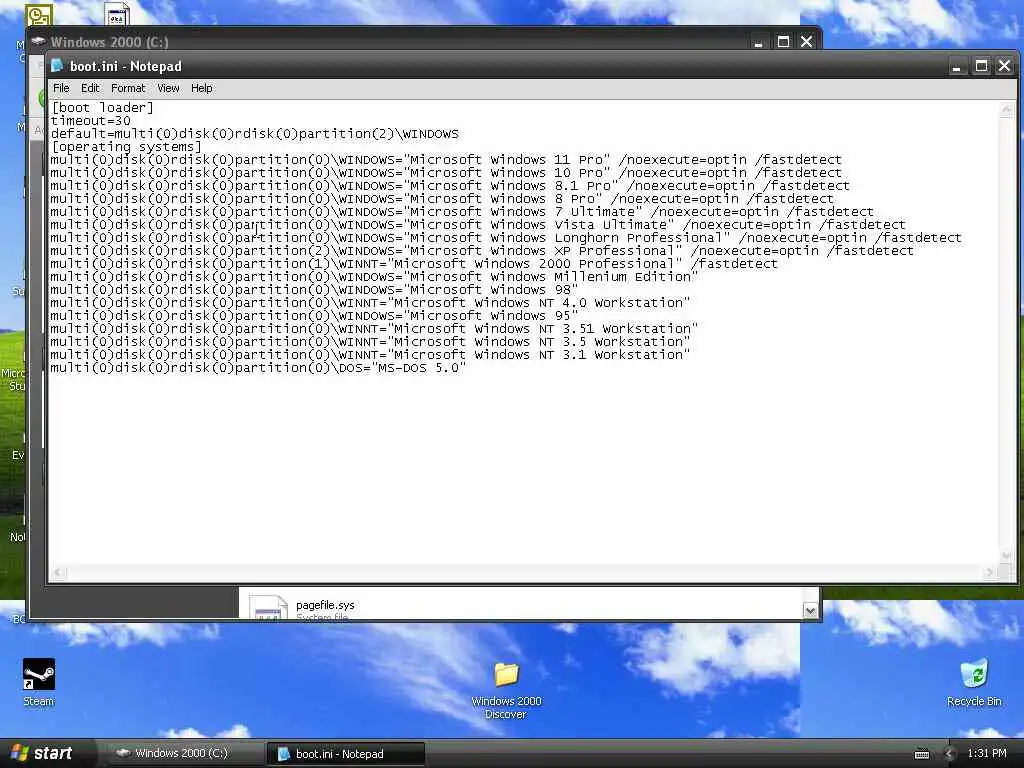Open the Edit menu in Notepad
This screenshot has width=1024, height=768.
coord(89,88)
